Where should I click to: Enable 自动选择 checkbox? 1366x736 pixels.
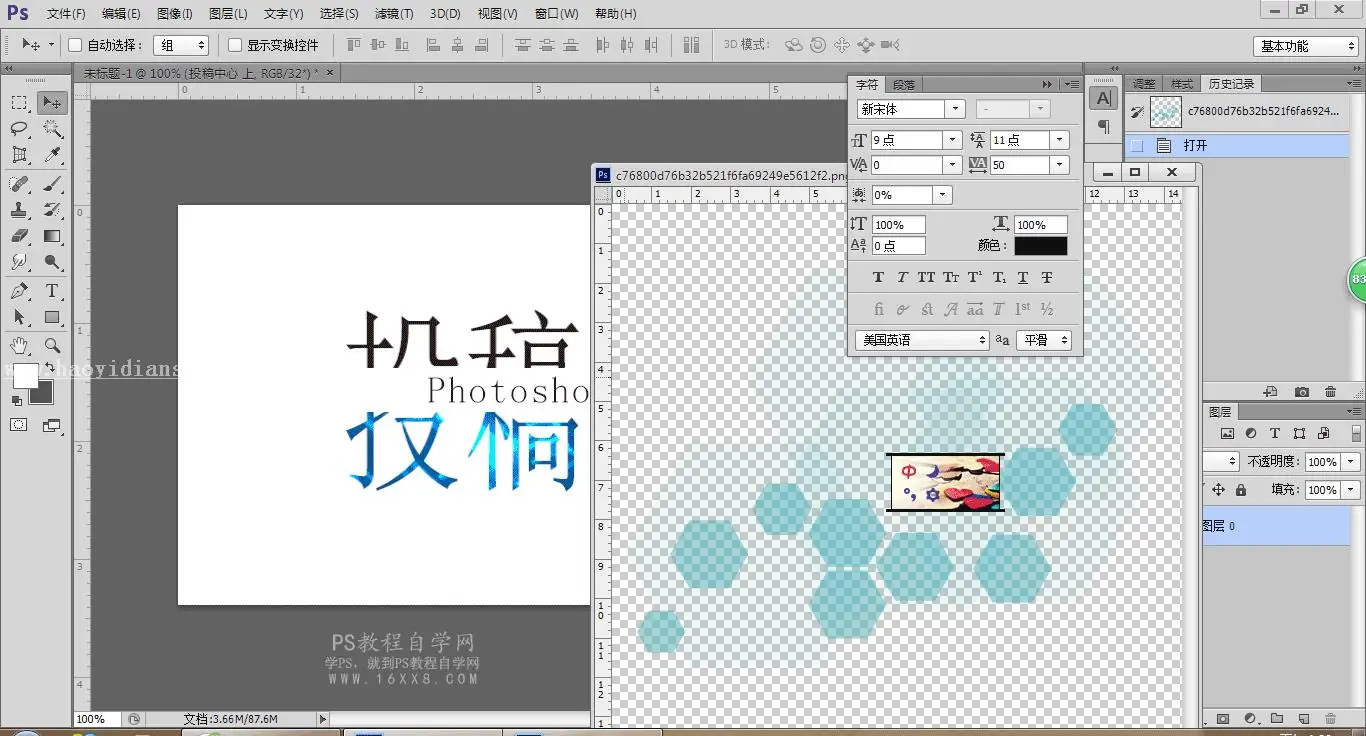75,45
